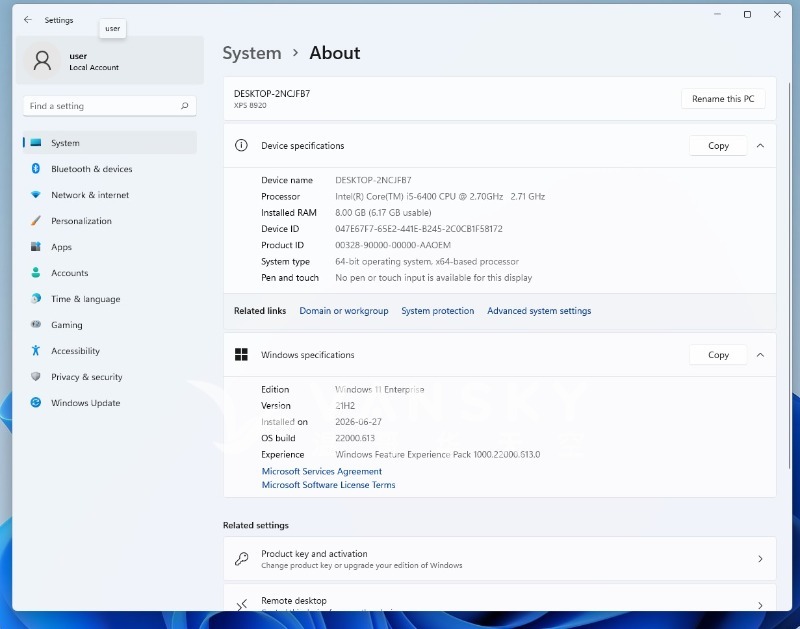Go to Bluetooth & devices settings
Image resolution: width=800 pixels, height=629 pixels.
[110, 169]
